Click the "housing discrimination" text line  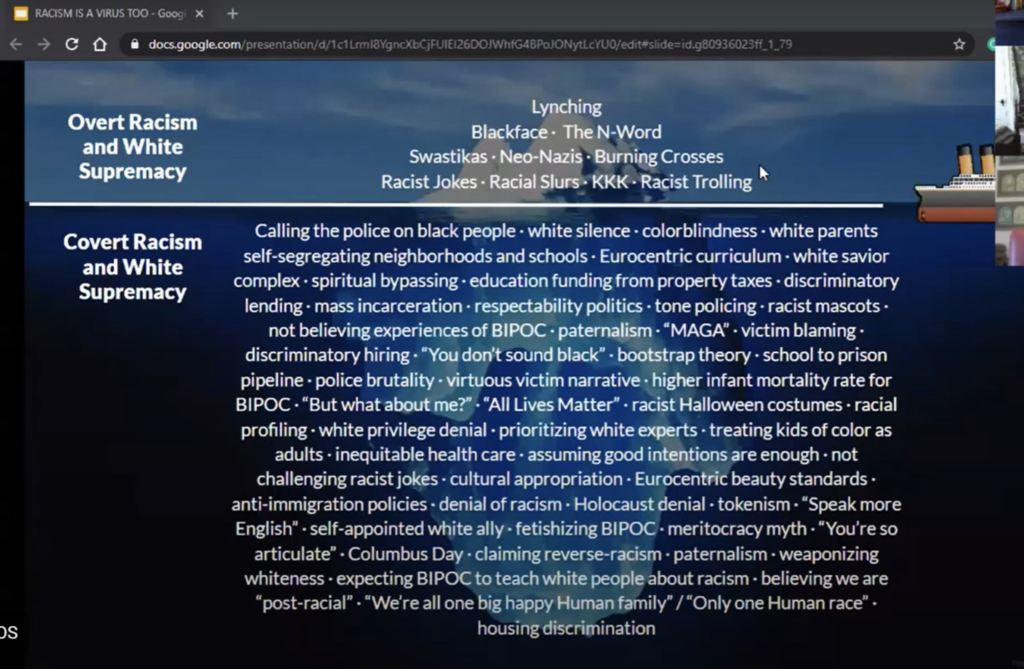(566, 628)
